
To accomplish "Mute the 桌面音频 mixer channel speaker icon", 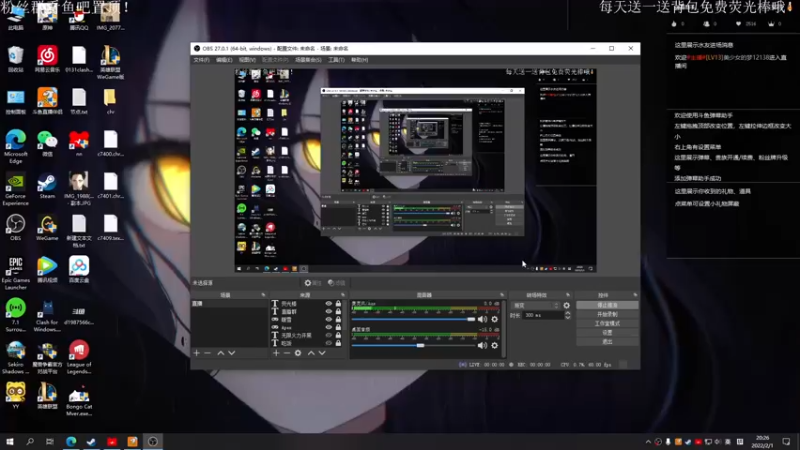I will pyautogui.click(x=482, y=345).
